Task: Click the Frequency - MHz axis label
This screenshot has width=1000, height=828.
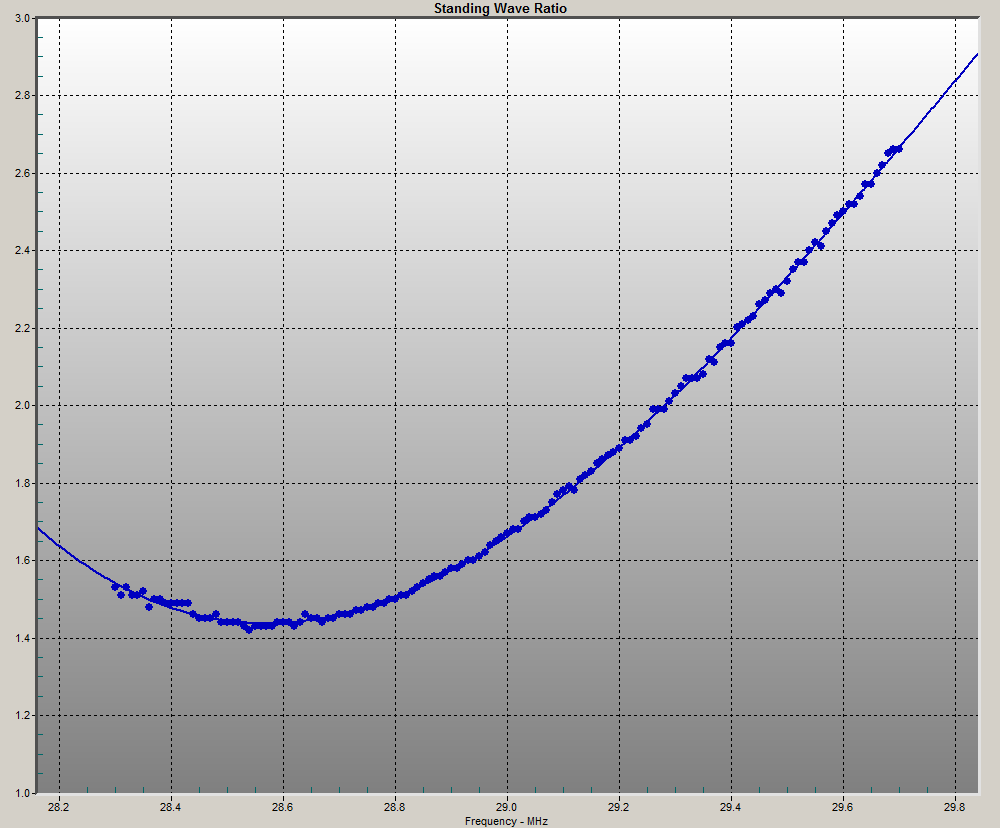Action: pos(506,820)
